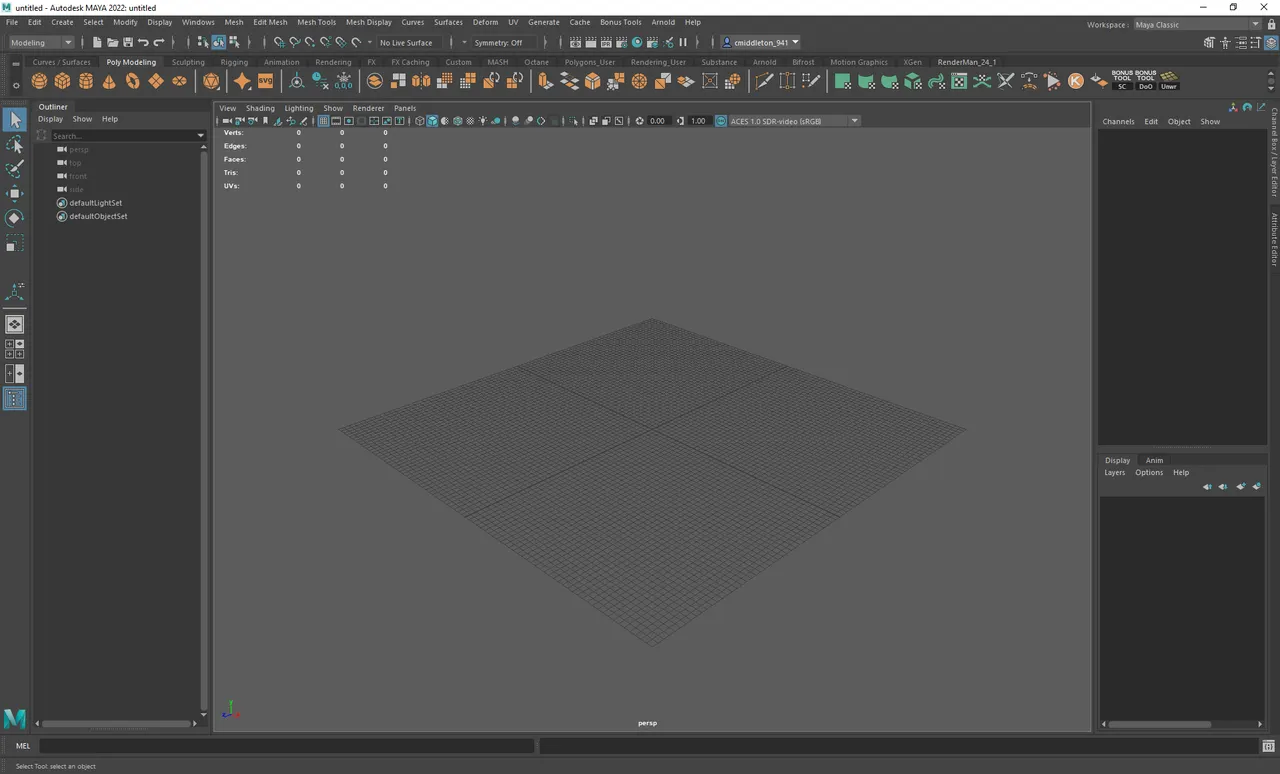The image size is (1280, 774).
Task: Pick the Paint Selection tool
Action: (15, 169)
